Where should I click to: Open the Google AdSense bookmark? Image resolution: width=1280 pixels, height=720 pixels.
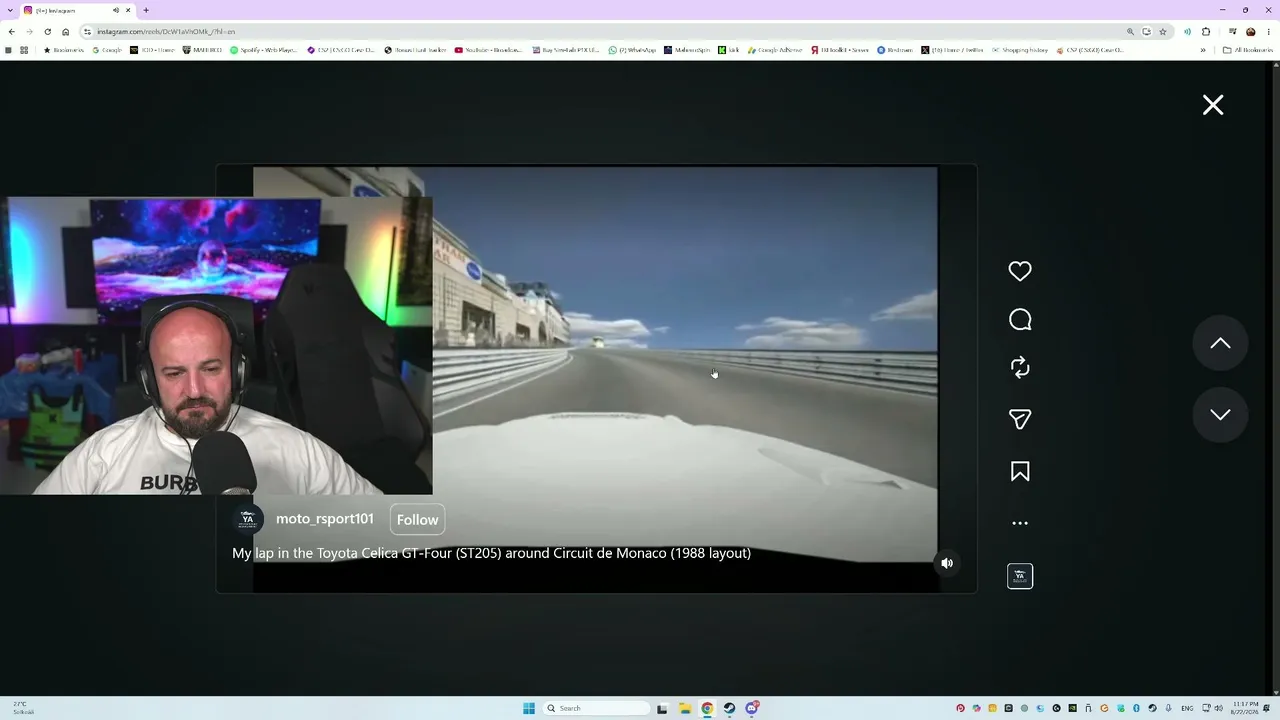tap(775, 50)
